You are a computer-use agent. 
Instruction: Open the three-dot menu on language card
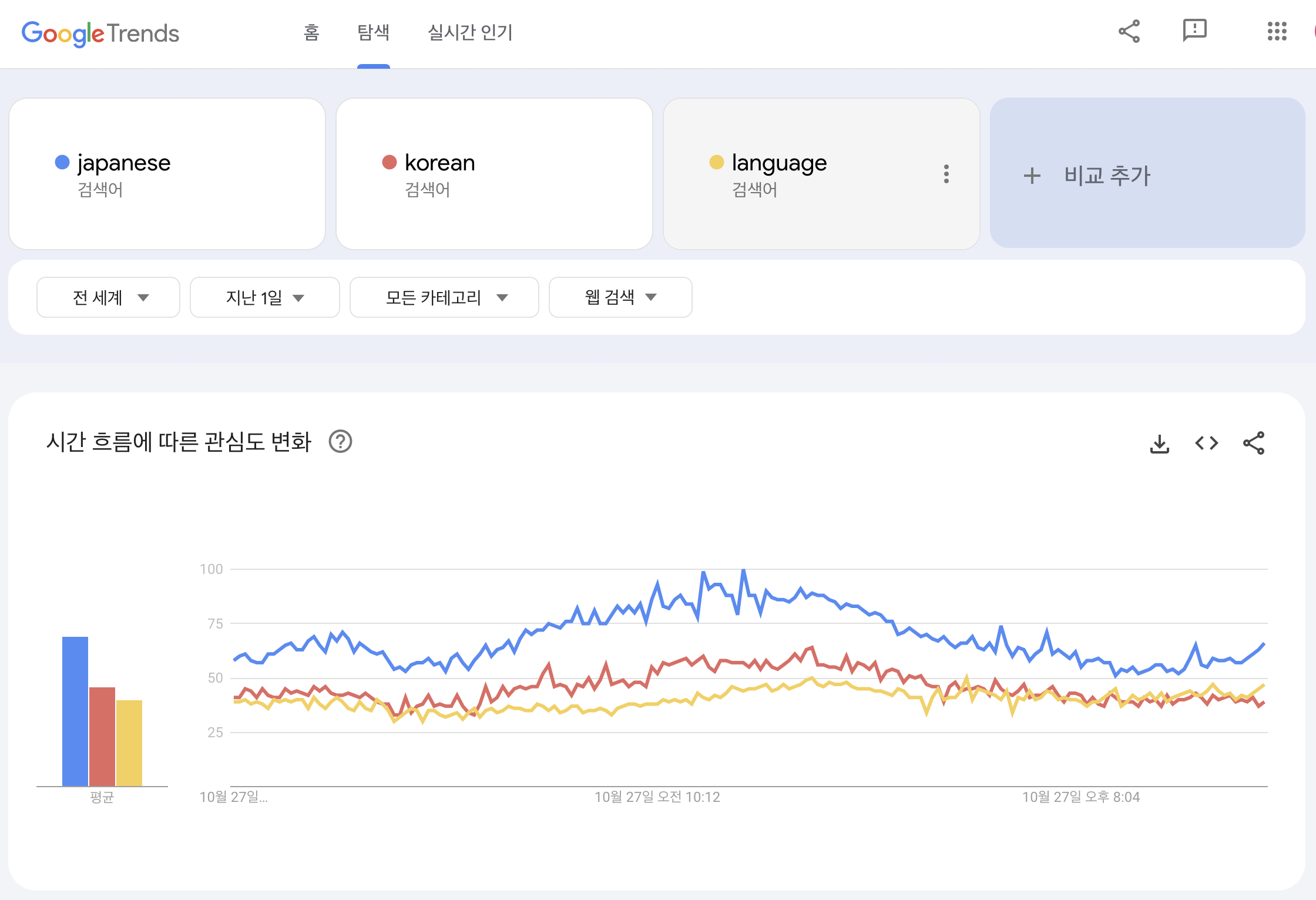pyautogui.click(x=946, y=174)
